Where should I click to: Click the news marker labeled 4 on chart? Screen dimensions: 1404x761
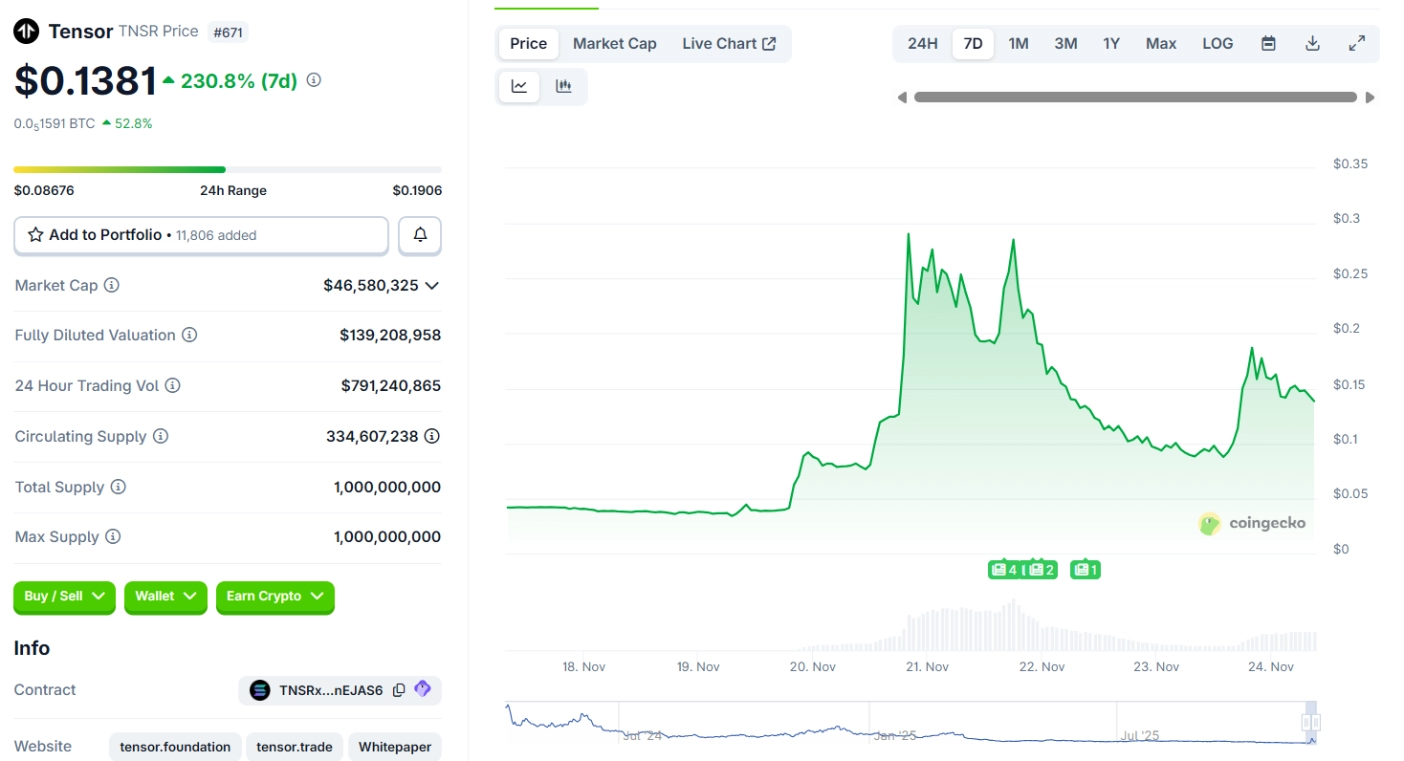tap(1003, 570)
